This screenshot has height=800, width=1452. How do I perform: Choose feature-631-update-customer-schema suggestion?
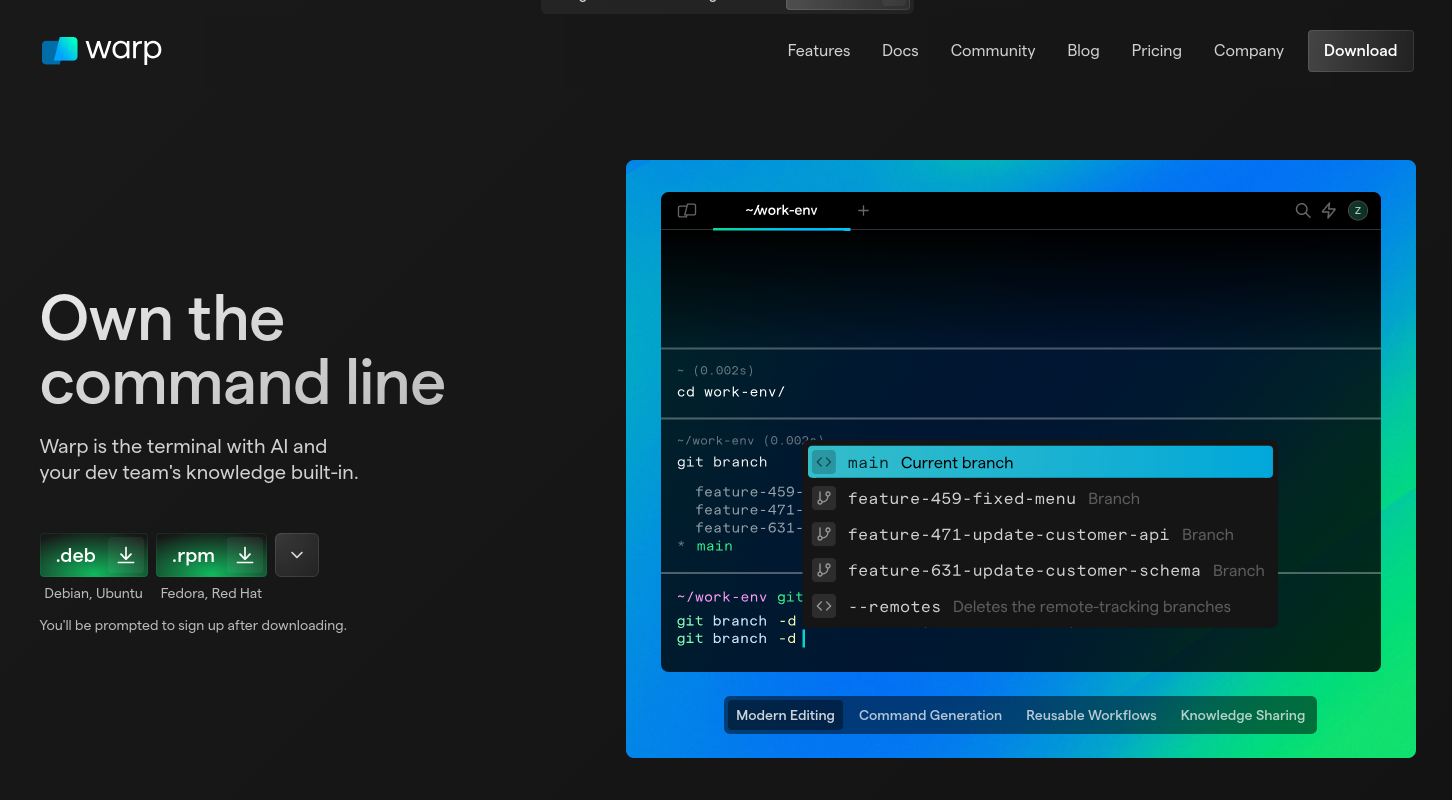point(1040,570)
